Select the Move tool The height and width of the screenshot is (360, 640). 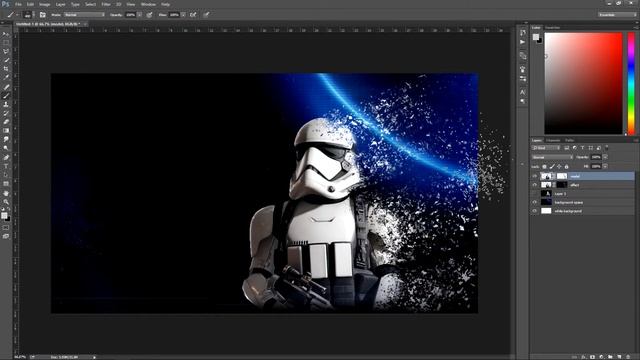pyautogui.click(x=6, y=34)
